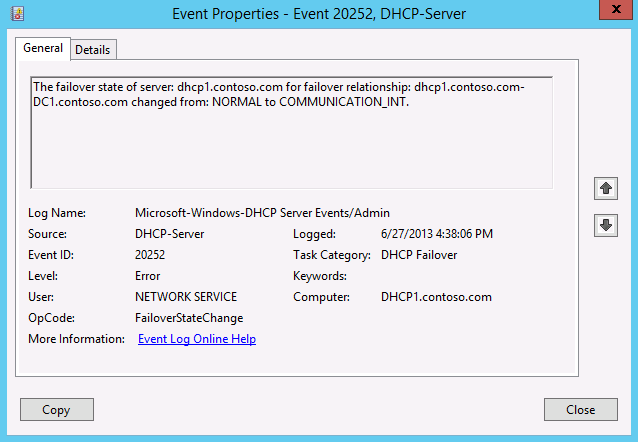Close the Event Properties window with X
The height and width of the screenshot is (442, 638).
pos(616,9)
